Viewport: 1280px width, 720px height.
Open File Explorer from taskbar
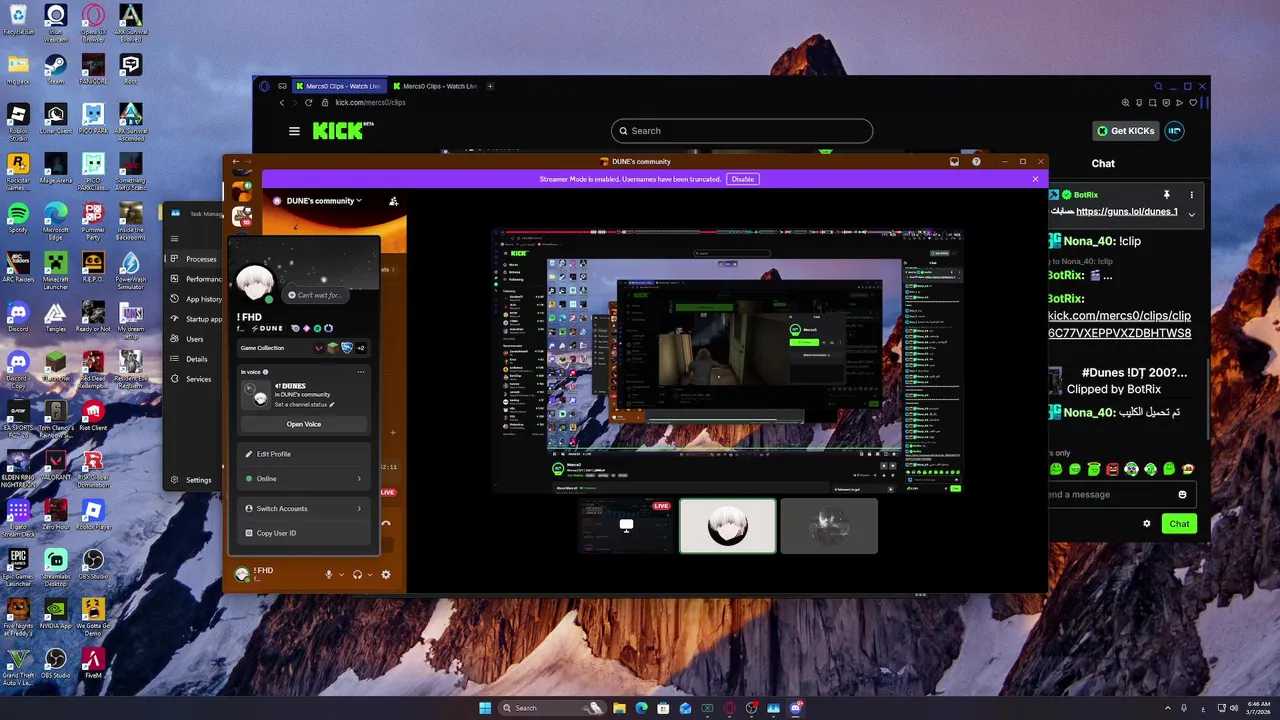click(x=619, y=708)
